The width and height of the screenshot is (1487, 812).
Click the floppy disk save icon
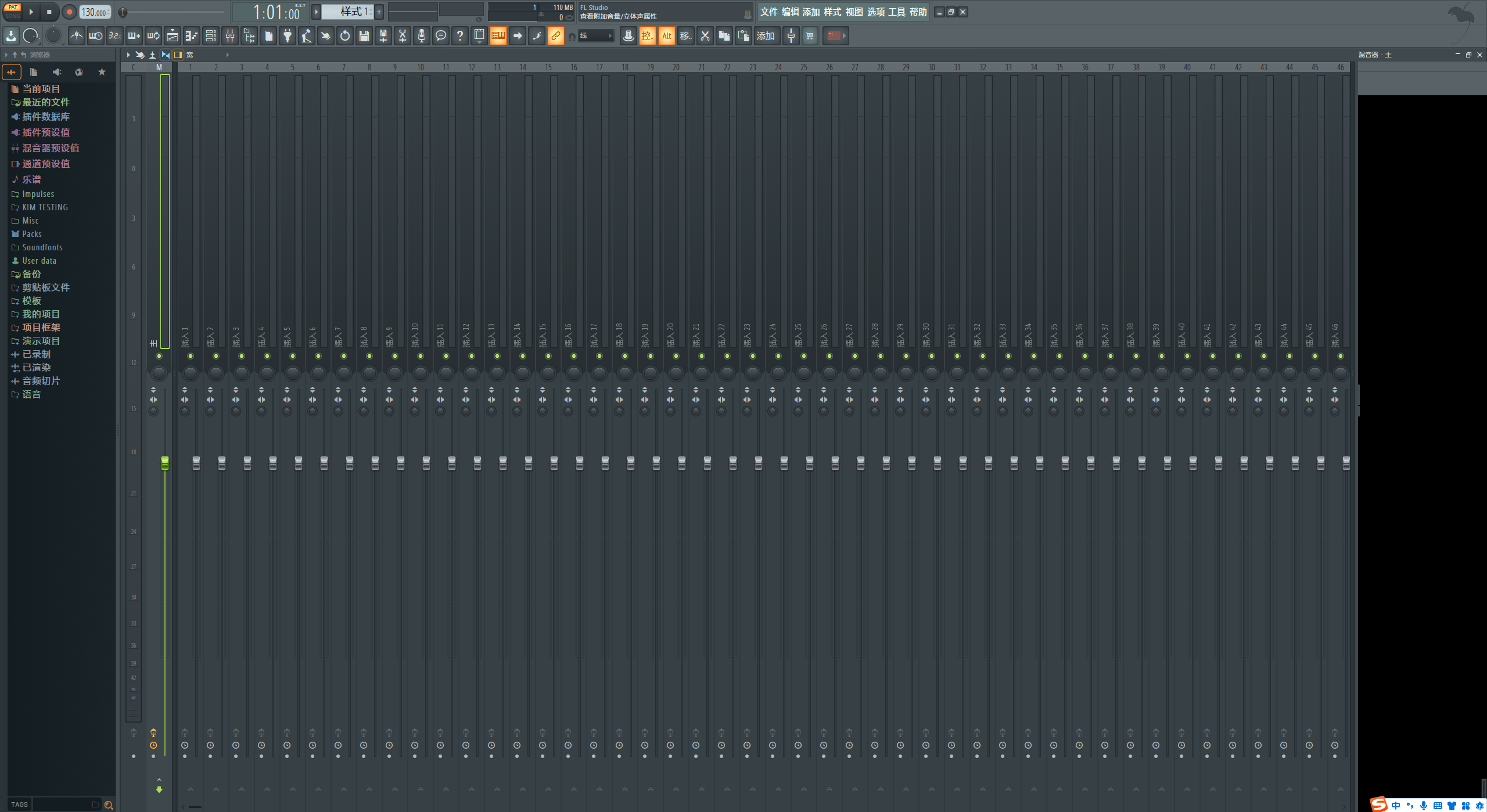364,36
